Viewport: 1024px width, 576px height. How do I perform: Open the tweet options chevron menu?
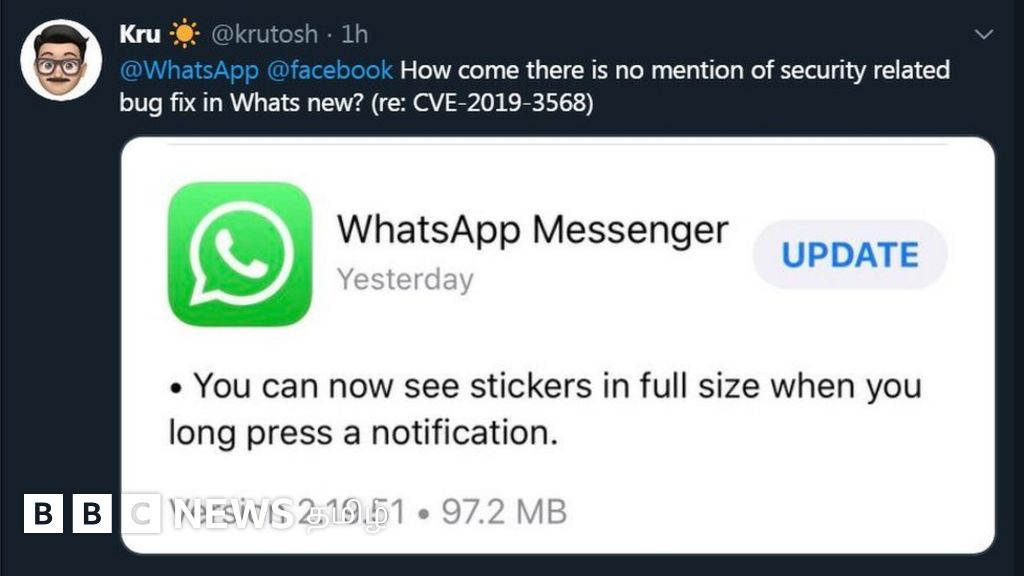coord(984,34)
